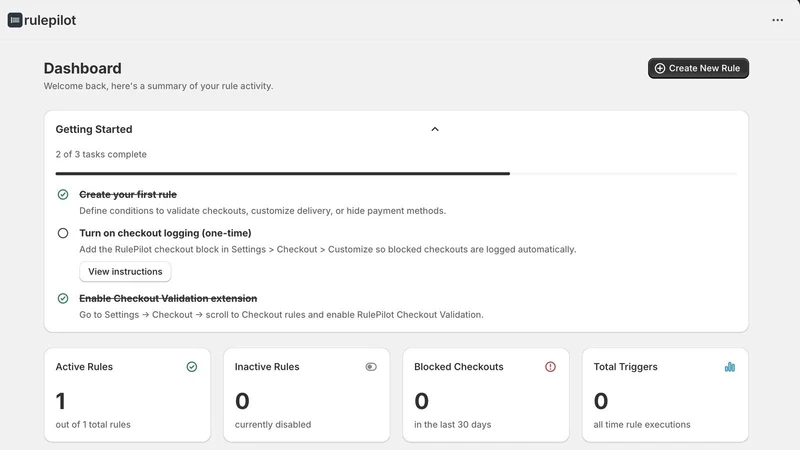Select Turn on checkout logging (one-time) task title
Viewport: 800px width, 450px height.
tap(165, 233)
